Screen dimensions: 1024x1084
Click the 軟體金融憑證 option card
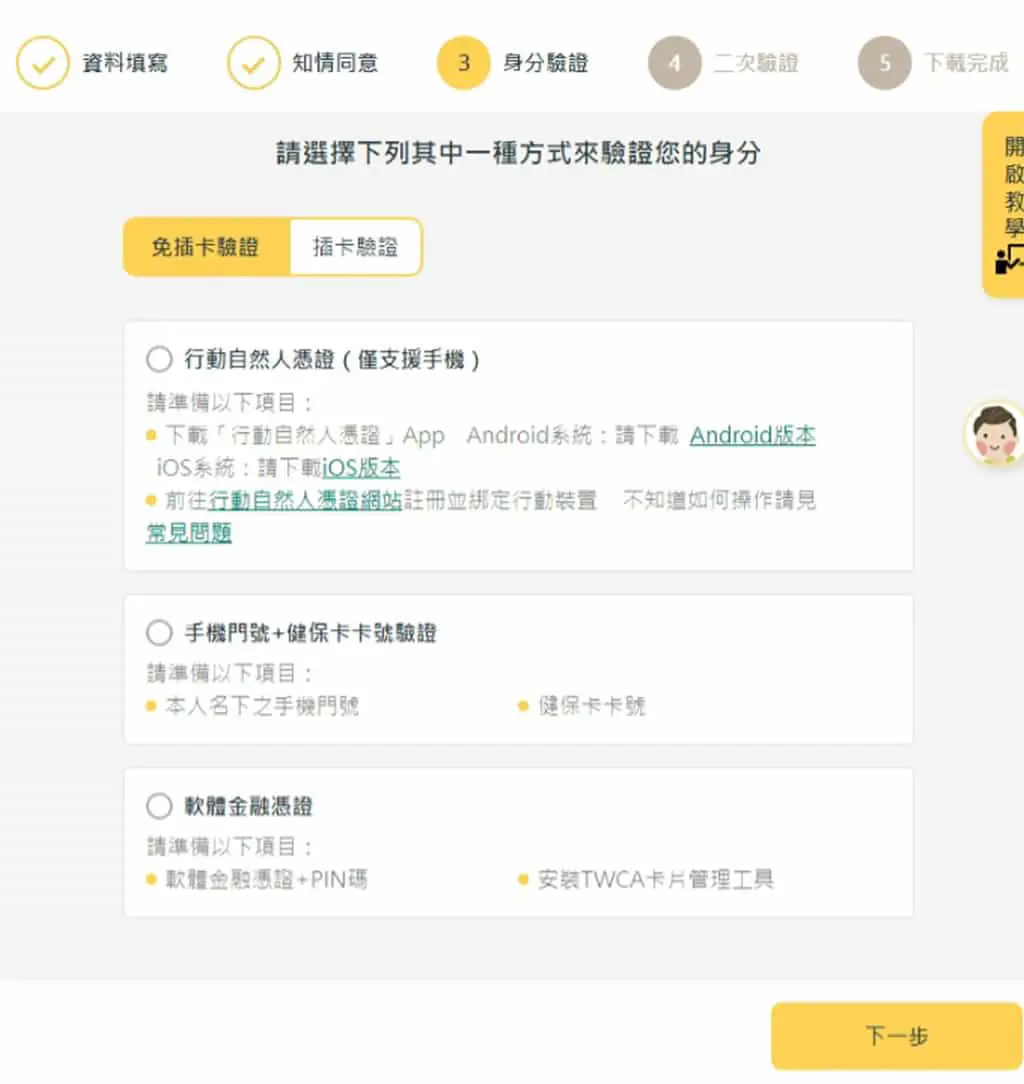point(519,842)
